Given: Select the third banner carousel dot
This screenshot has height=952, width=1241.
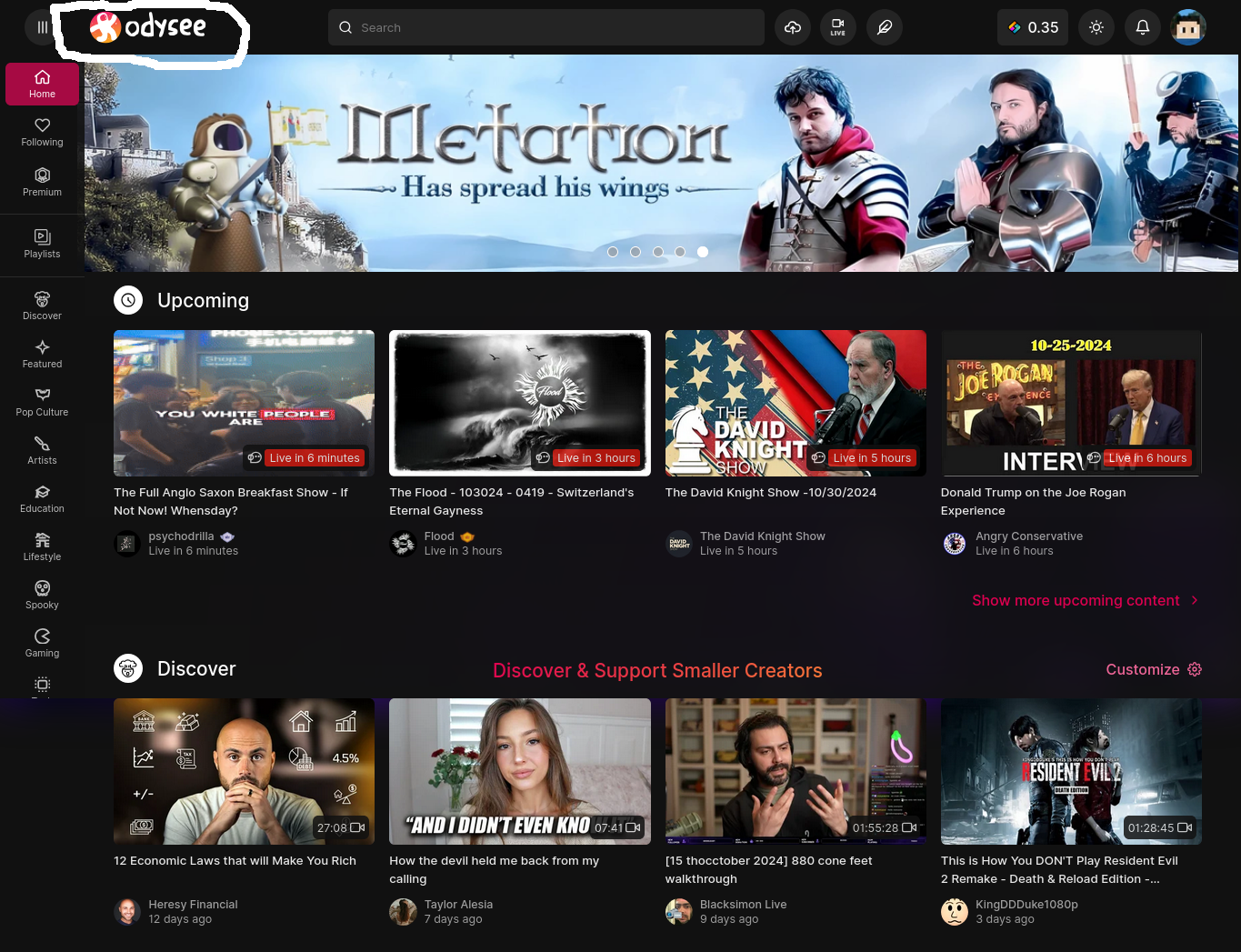Looking at the screenshot, I should 658,252.
